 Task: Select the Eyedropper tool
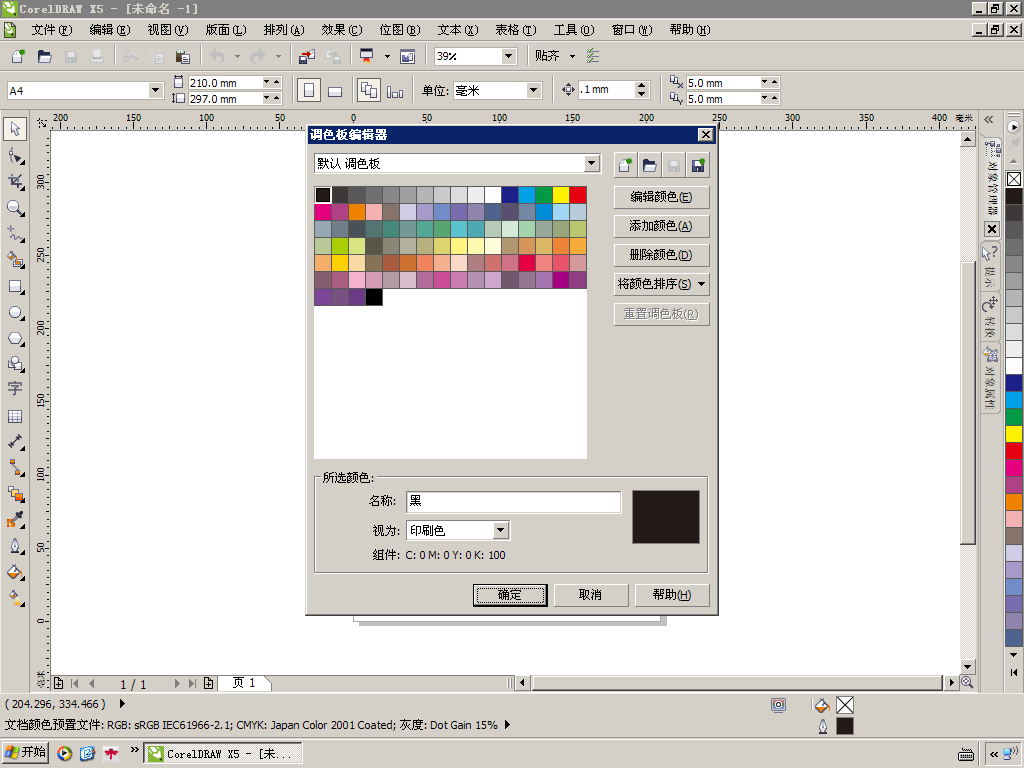[x=15, y=520]
